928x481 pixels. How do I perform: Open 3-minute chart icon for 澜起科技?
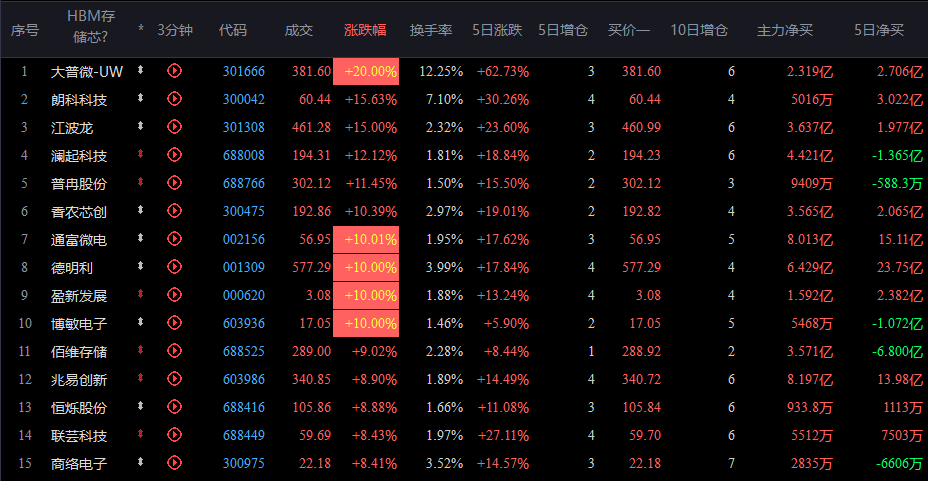click(x=174, y=155)
